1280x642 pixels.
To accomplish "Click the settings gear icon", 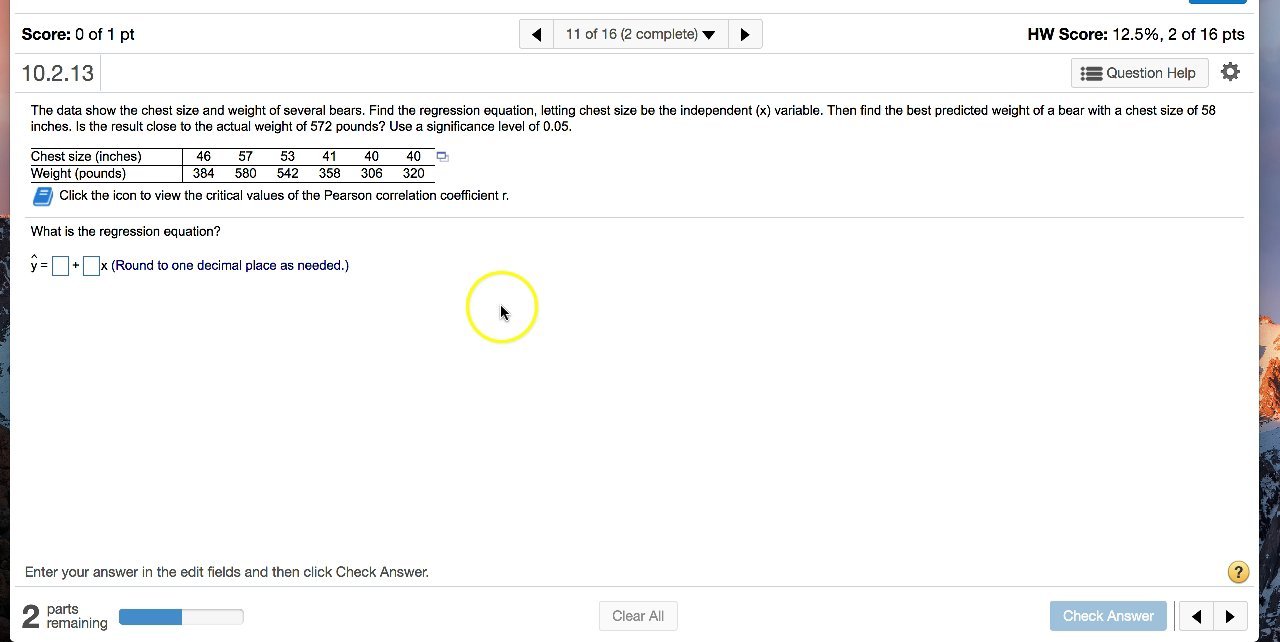I will pos(1230,71).
